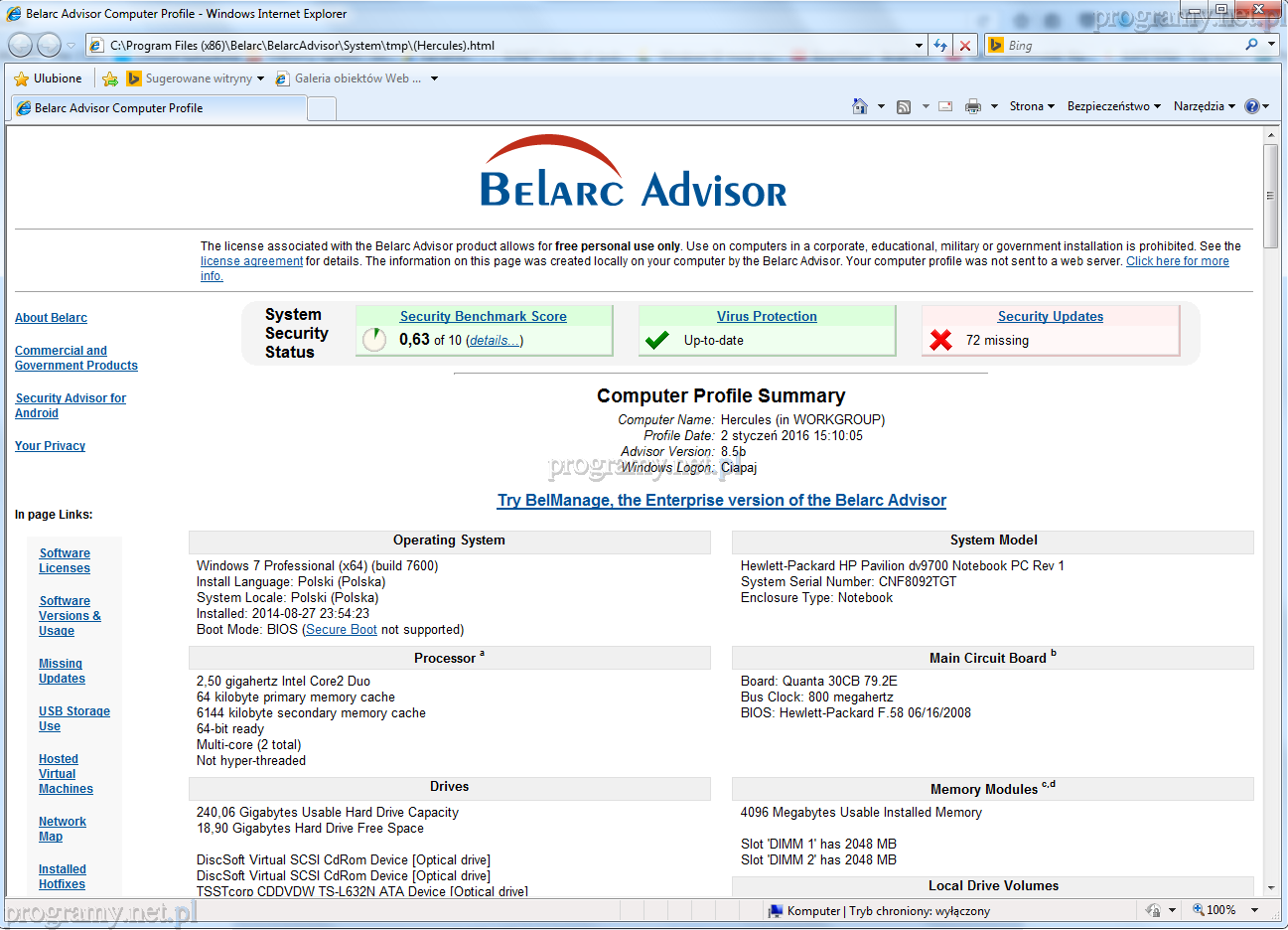This screenshot has width=1288, height=930.
Task: Click the printer icon in command bar
Action: click(973, 106)
